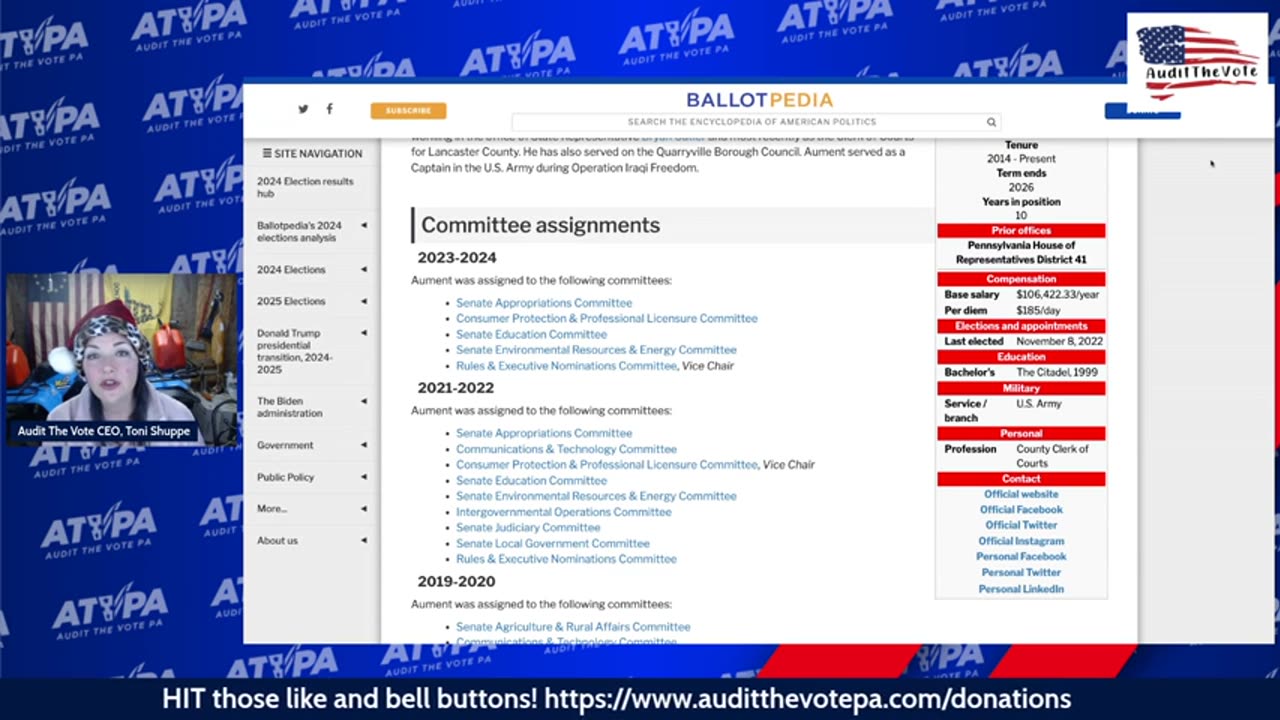Open 2021-2022 Consumer Protection & Professional Licensure link
The height and width of the screenshot is (720, 1280).
tap(607, 464)
